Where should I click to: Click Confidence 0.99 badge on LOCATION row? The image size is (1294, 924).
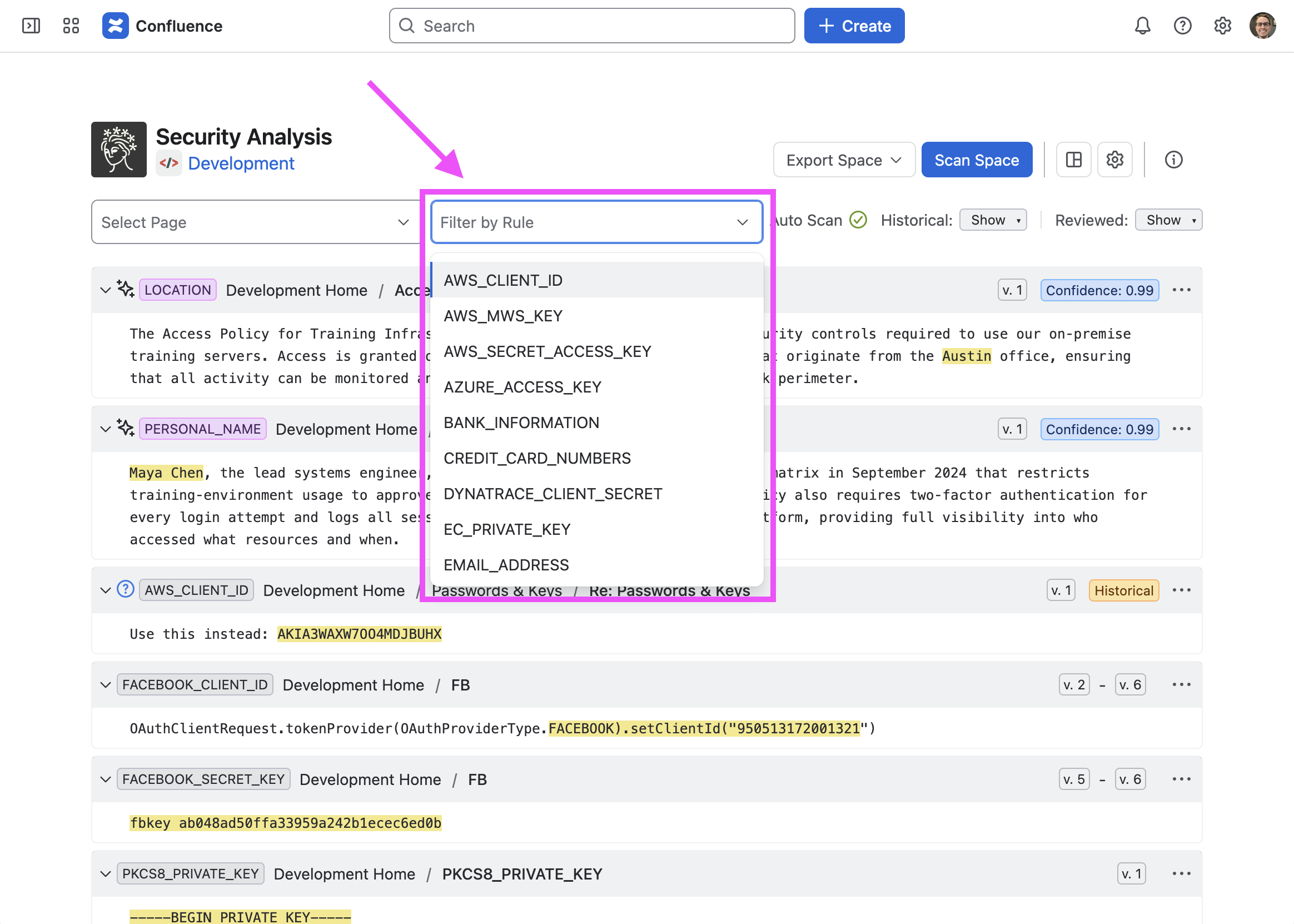pyautogui.click(x=1099, y=290)
